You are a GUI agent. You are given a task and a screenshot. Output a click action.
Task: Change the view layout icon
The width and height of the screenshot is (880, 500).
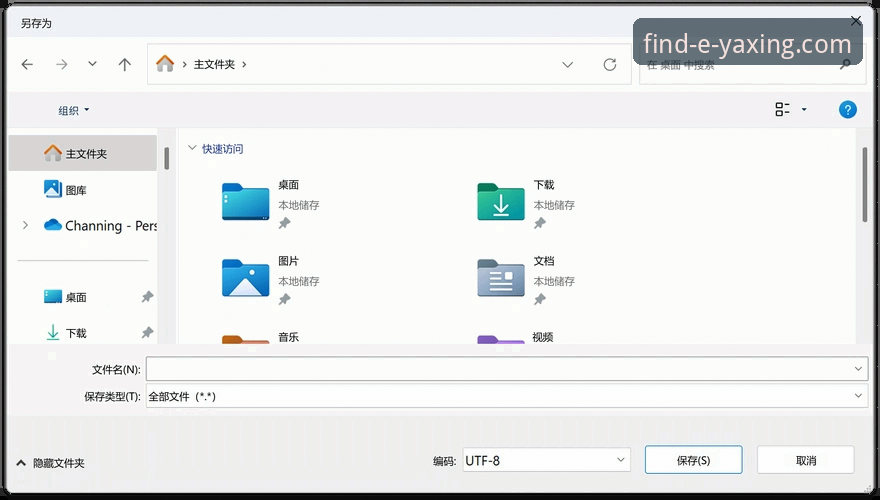(x=782, y=109)
